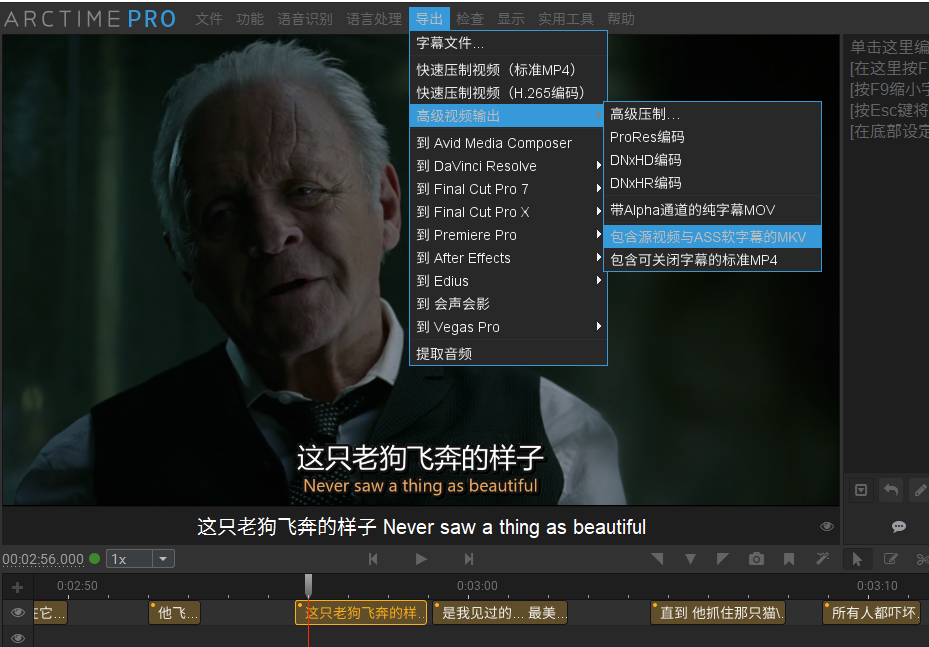Select 带Alpha通道的纯字幕MOV option
The width and height of the screenshot is (929, 647).
(712, 210)
